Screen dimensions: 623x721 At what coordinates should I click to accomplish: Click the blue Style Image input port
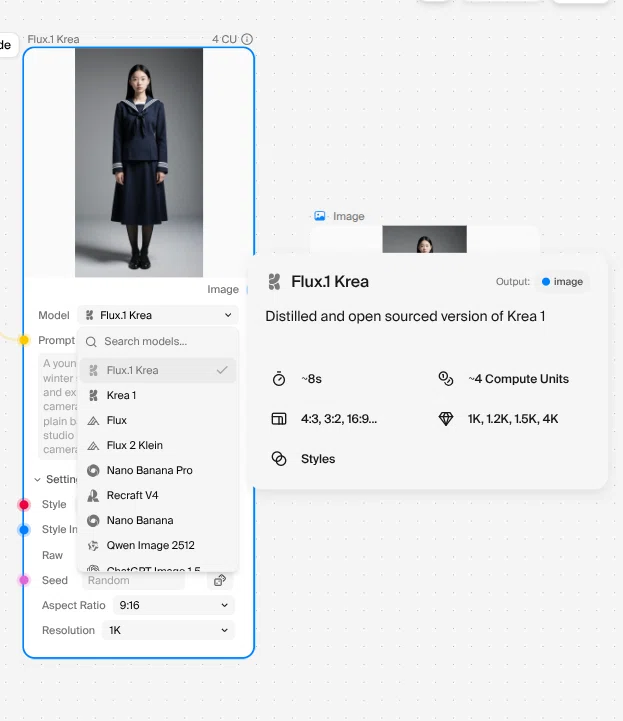click(24, 530)
